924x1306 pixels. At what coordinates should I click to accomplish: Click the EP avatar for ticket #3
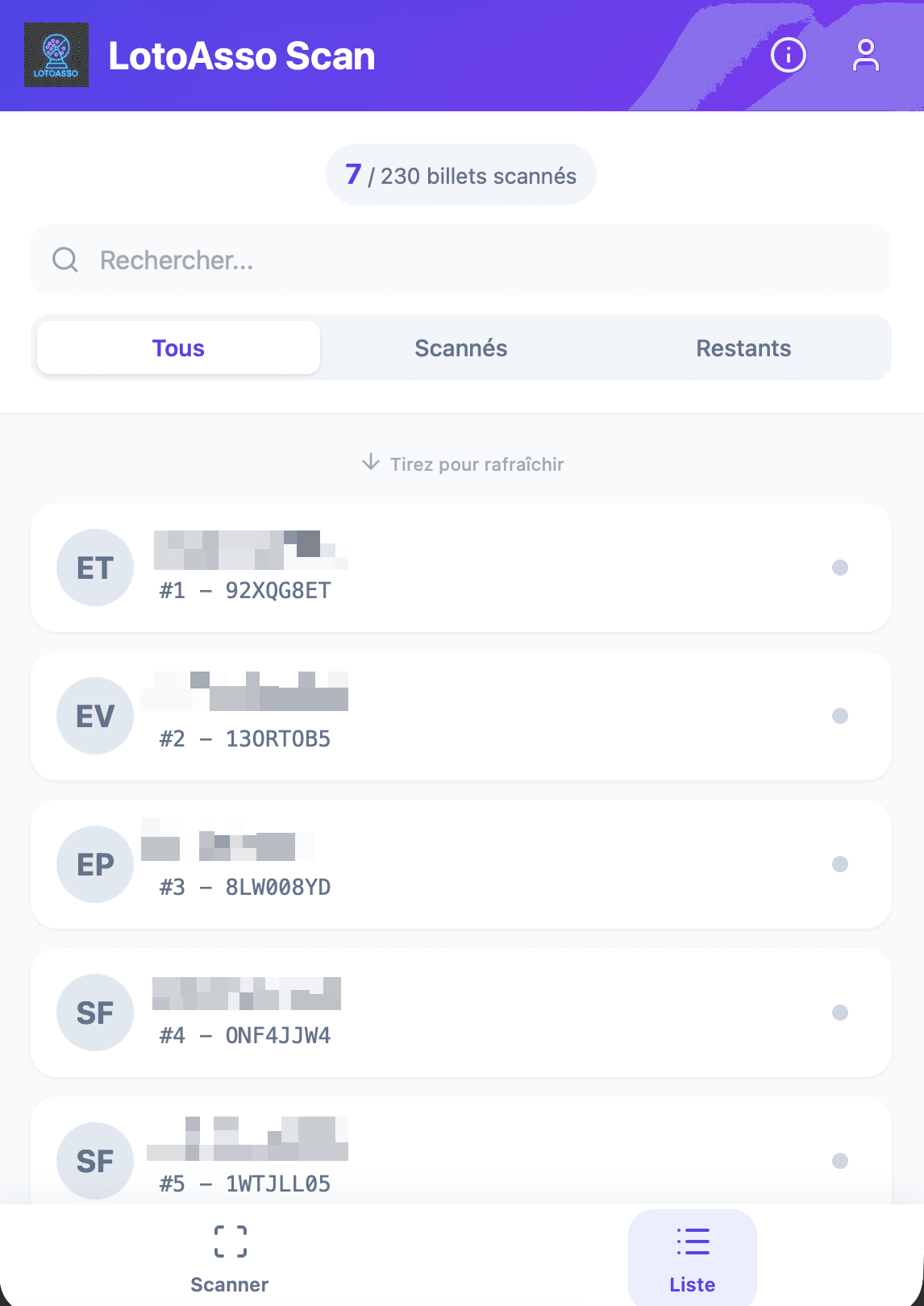coord(95,864)
